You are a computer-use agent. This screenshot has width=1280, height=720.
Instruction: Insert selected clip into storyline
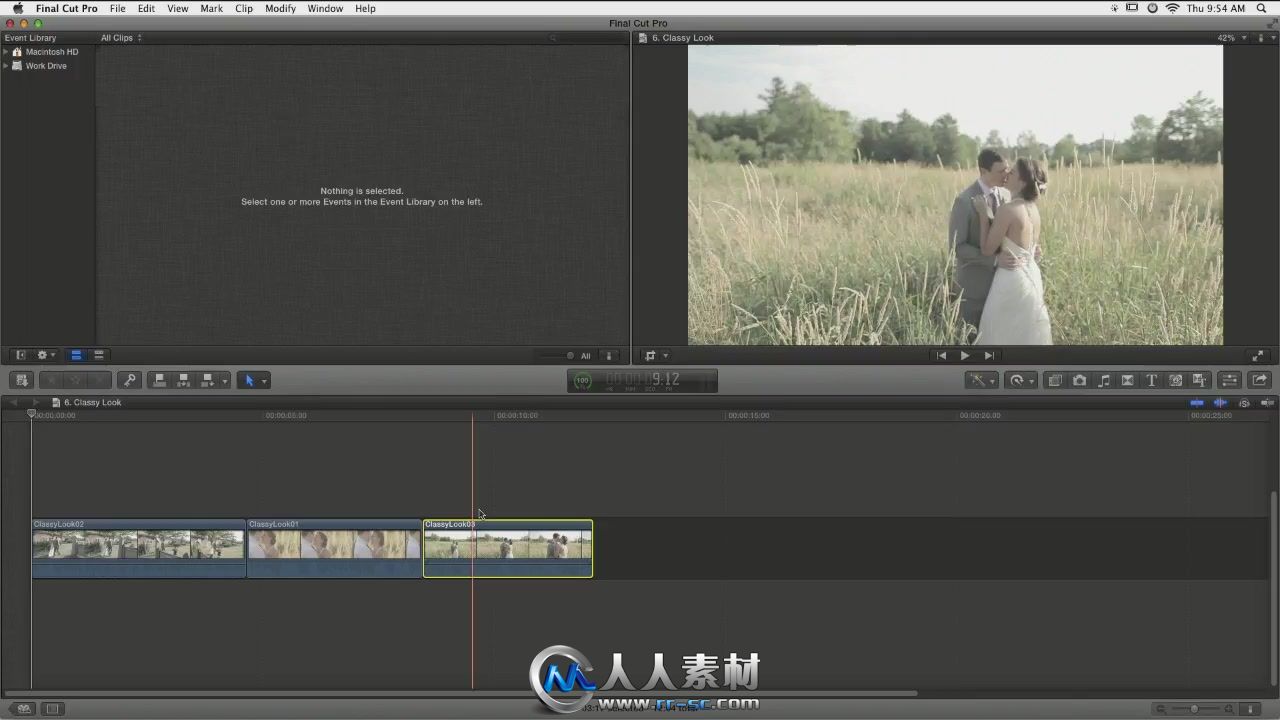pyautogui.click(x=183, y=380)
